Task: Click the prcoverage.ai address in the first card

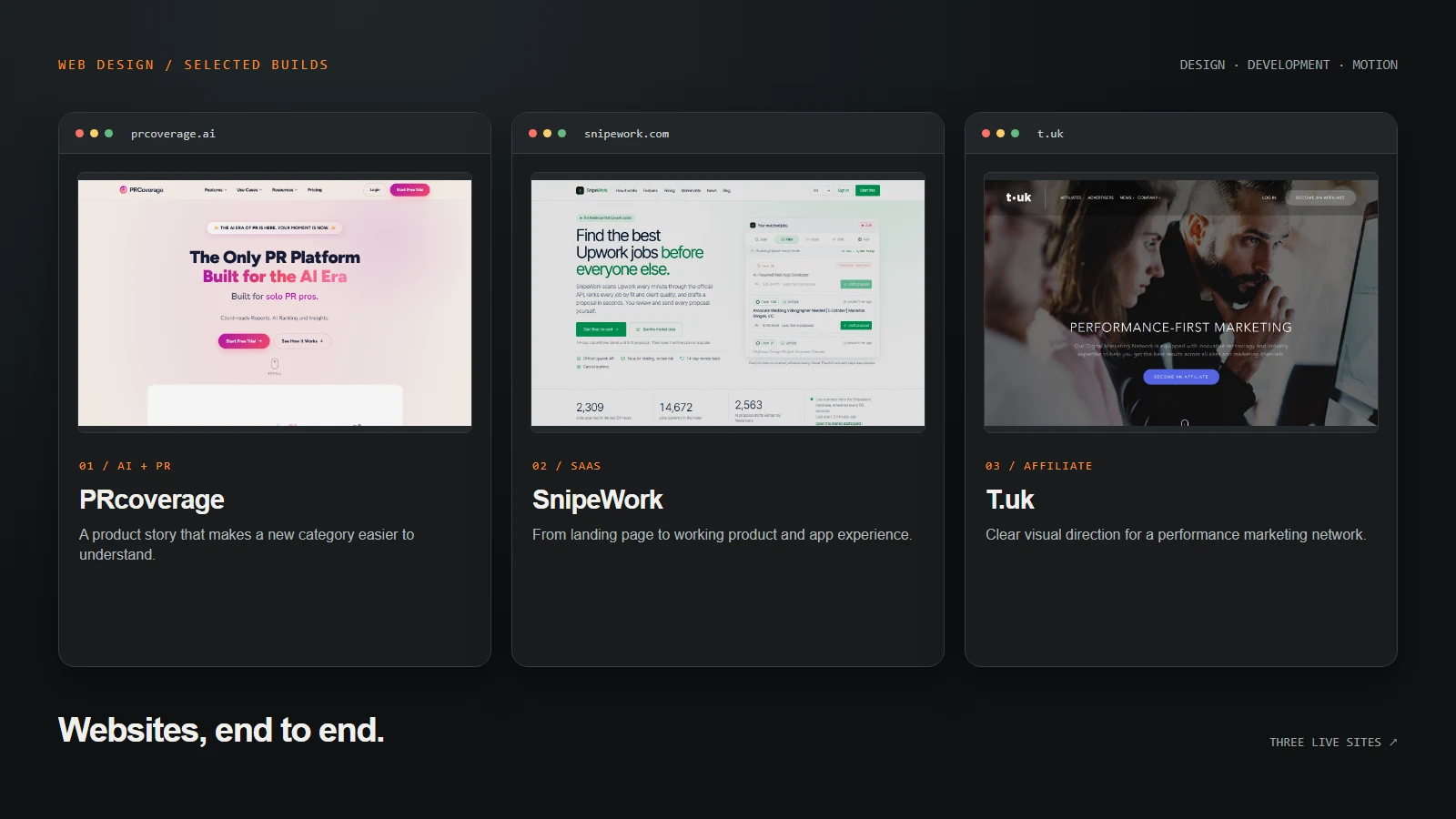Action: pos(173,134)
